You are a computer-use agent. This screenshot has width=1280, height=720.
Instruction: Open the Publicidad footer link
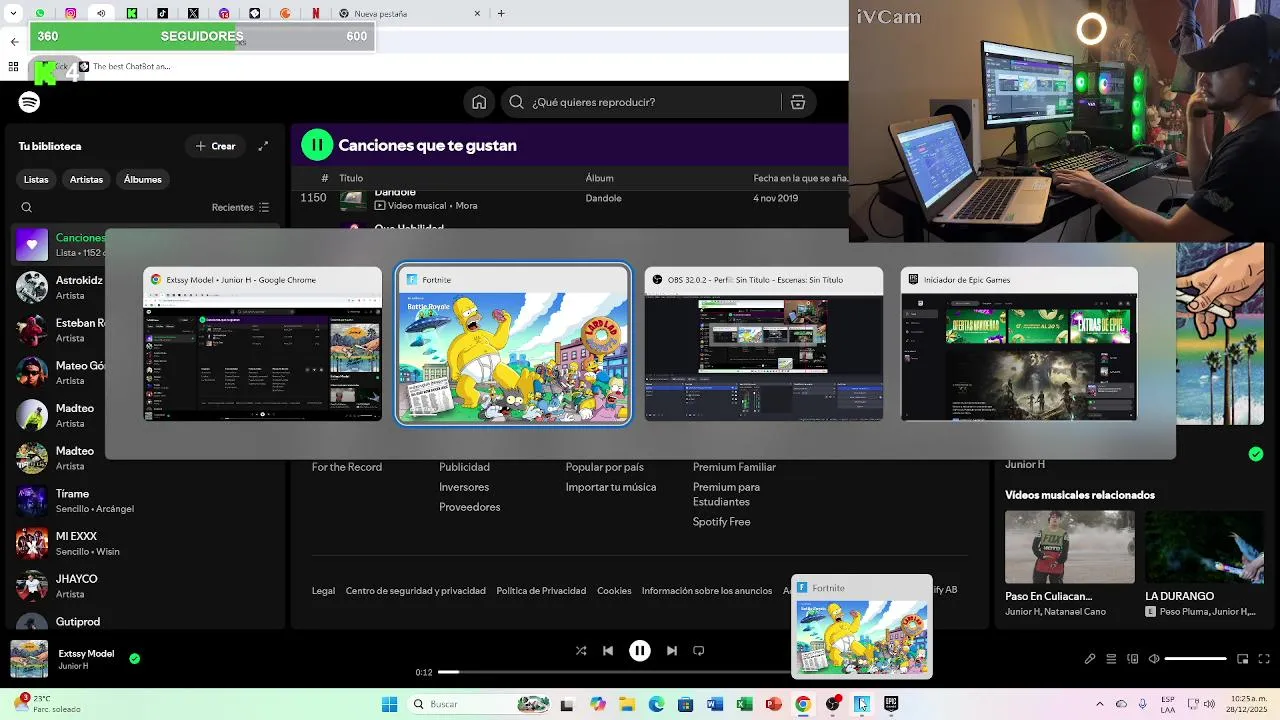(464, 467)
